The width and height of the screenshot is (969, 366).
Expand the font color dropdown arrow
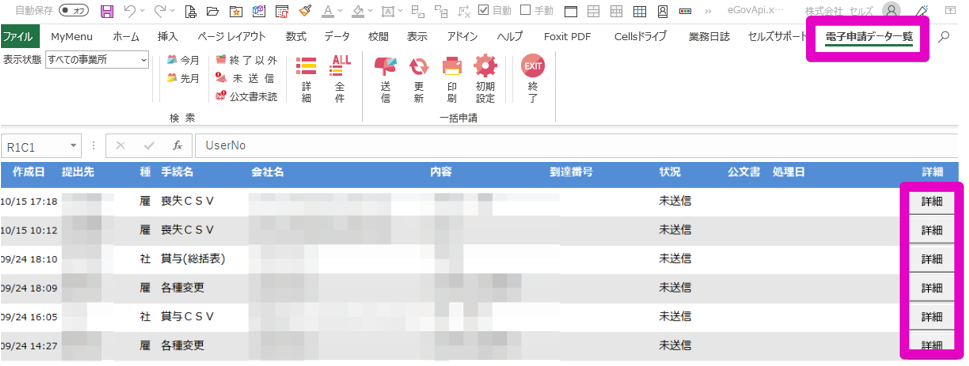pos(340,11)
